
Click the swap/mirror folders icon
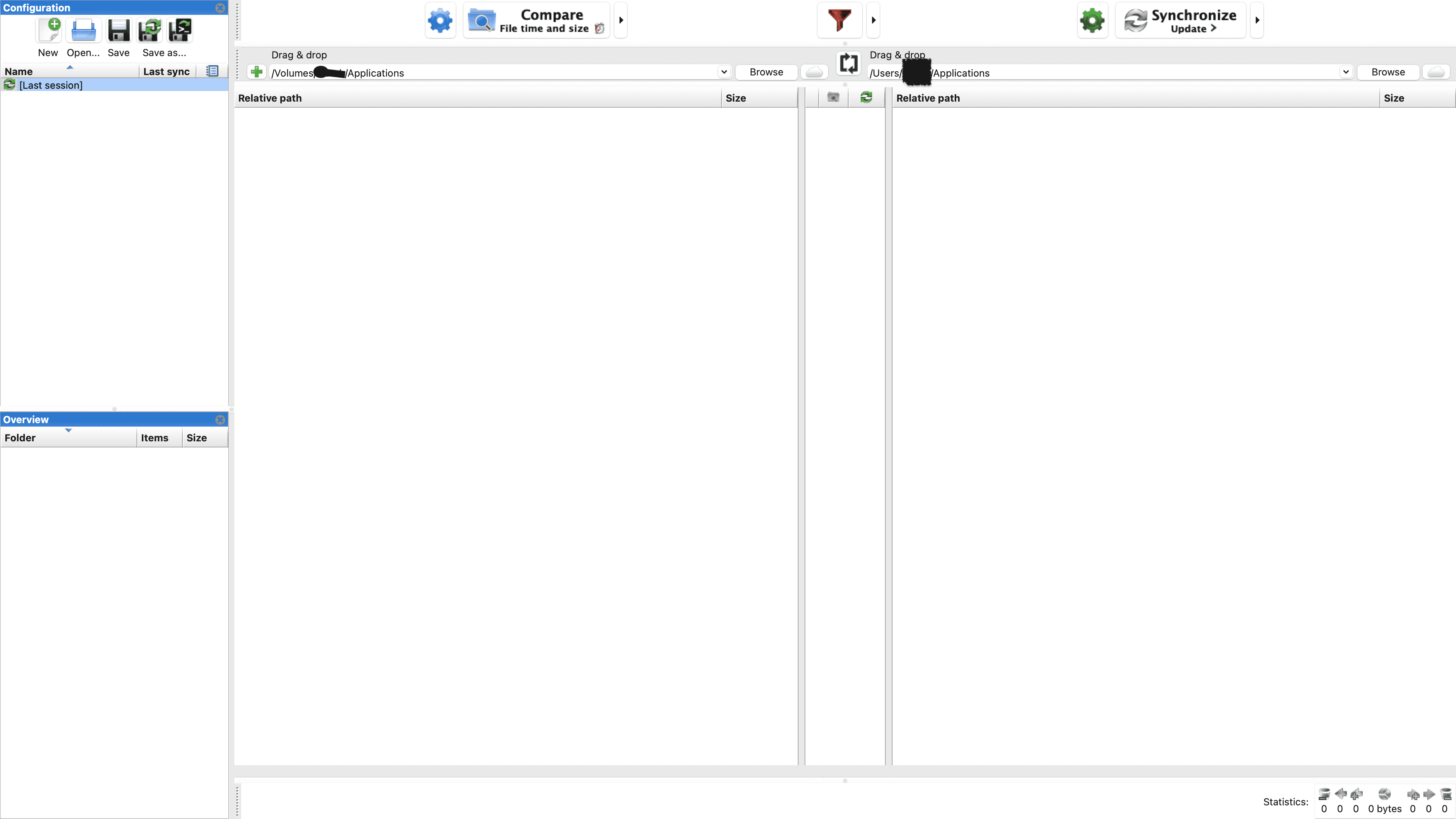click(x=848, y=63)
